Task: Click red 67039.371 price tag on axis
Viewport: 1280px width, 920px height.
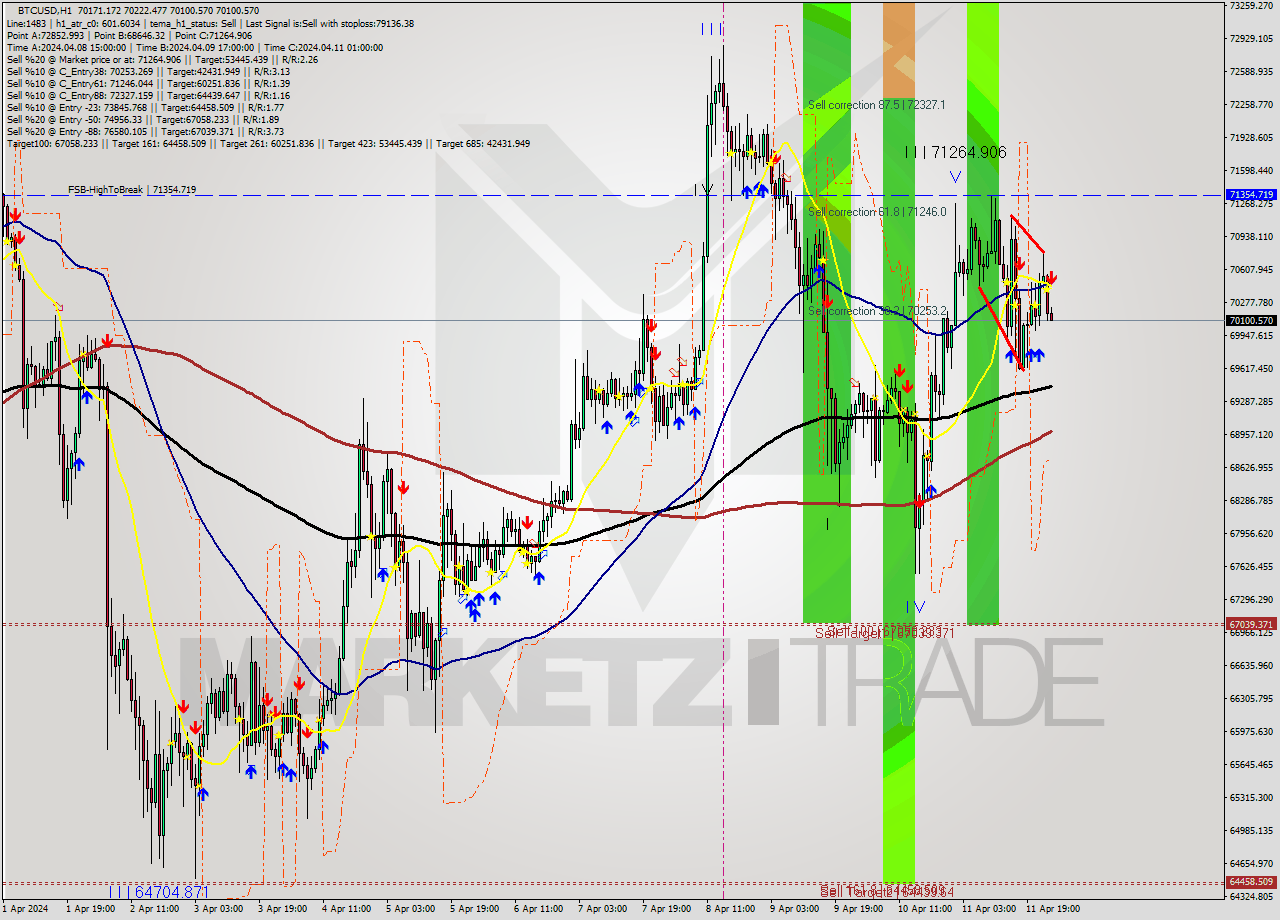Action: 1251,624
